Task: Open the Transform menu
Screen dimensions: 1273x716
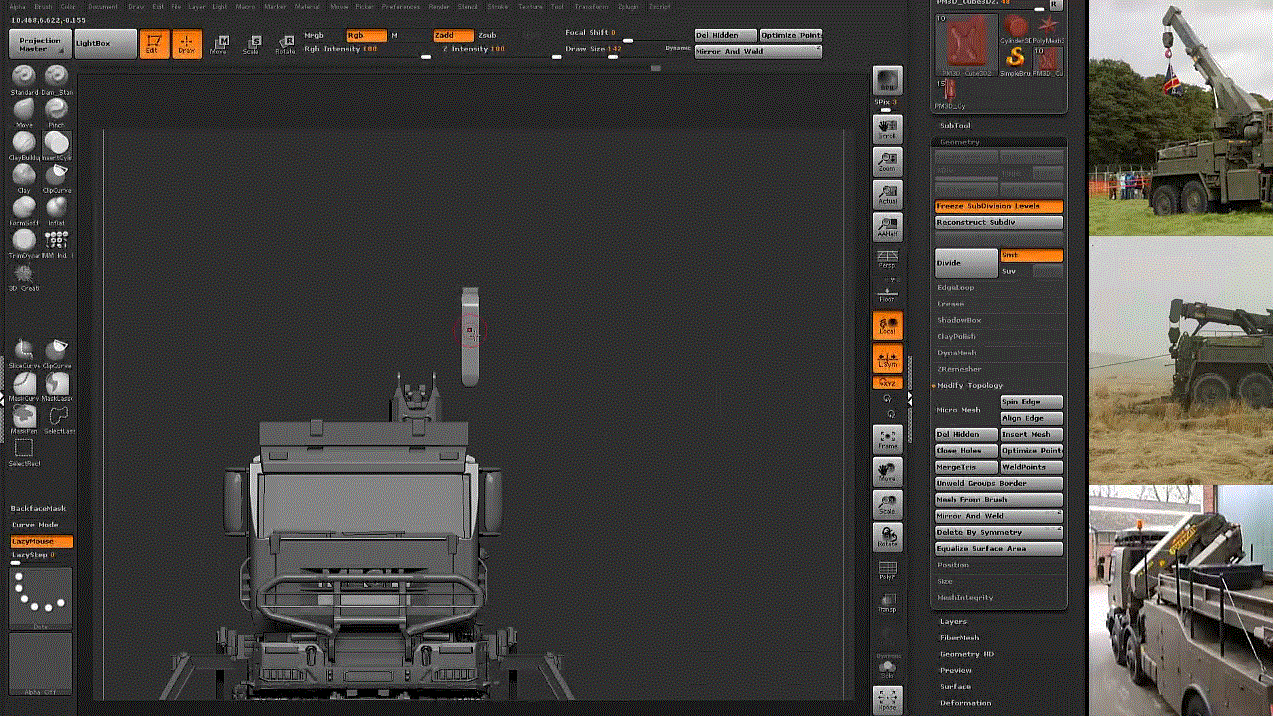Action: click(592, 6)
